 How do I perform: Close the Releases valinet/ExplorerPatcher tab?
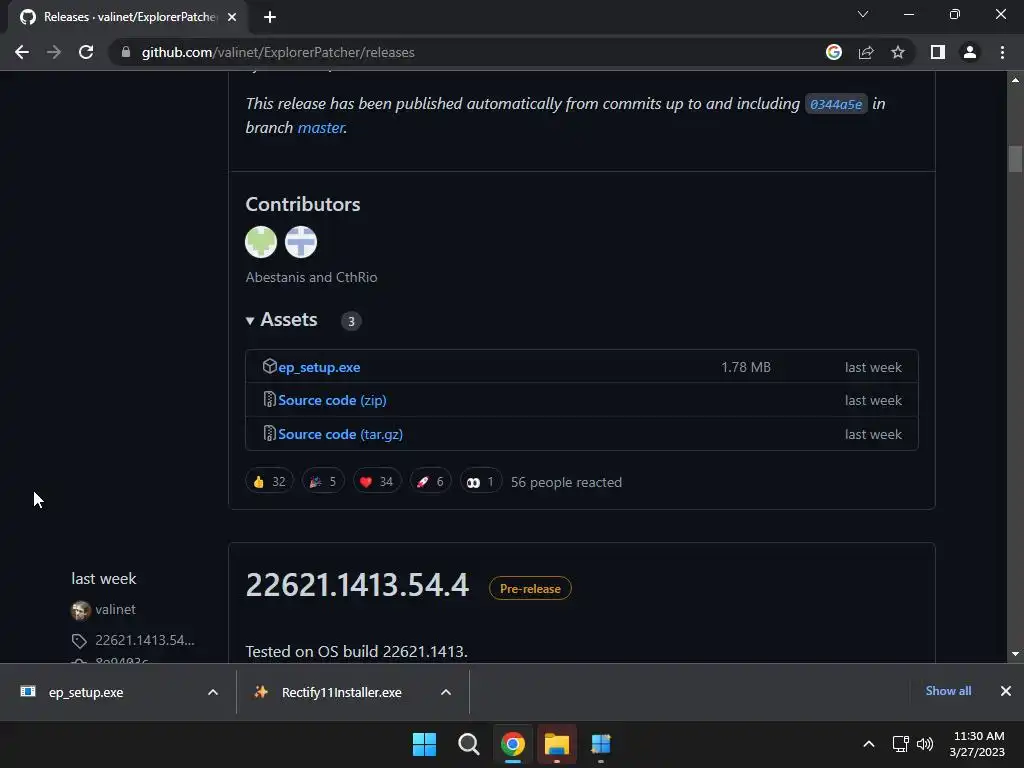pos(232,17)
